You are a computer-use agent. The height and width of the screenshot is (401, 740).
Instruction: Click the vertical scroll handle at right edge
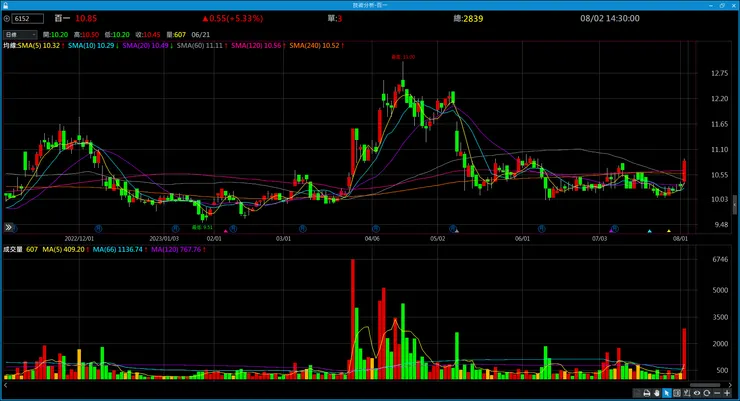click(734, 204)
